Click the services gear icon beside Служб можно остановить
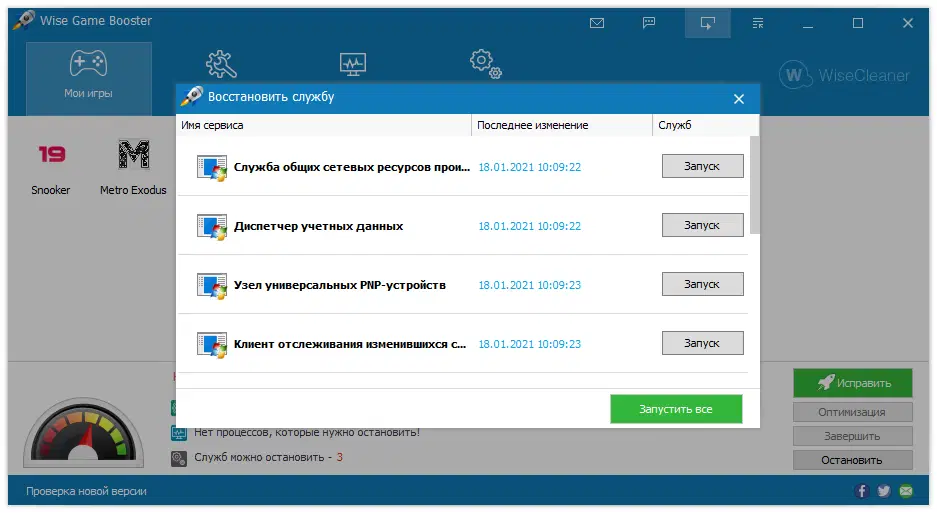 pyautogui.click(x=179, y=459)
